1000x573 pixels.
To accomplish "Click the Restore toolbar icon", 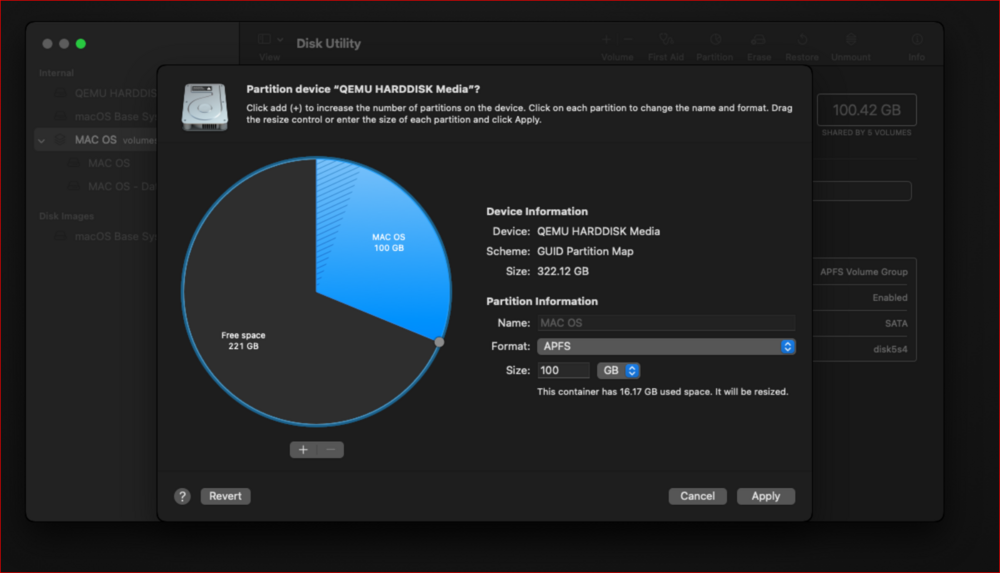I will click(x=802, y=40).
